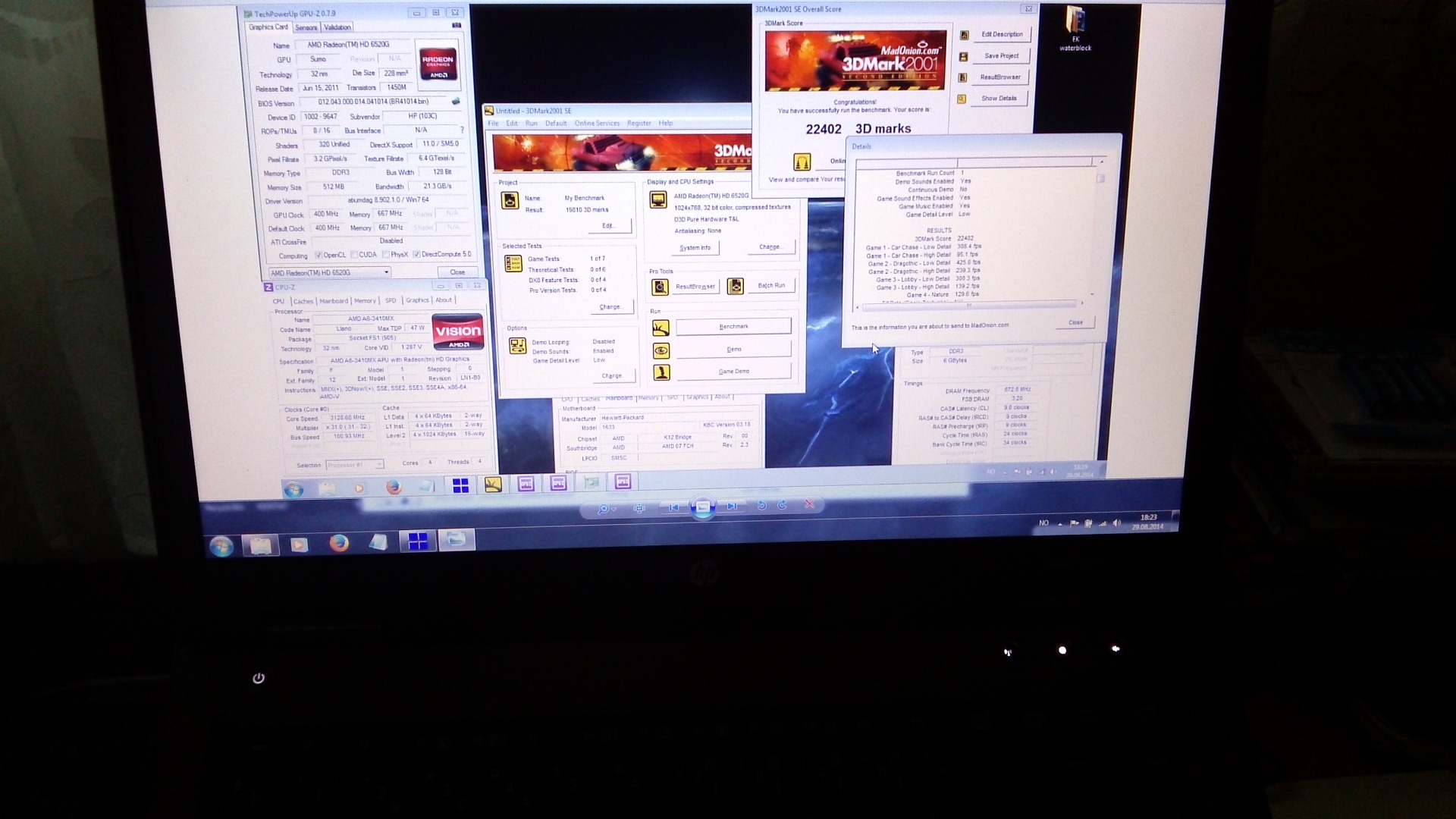Open Firefox from the real taskbar
This screenshot has width=1456, height=819.
(x=339, y=544)
